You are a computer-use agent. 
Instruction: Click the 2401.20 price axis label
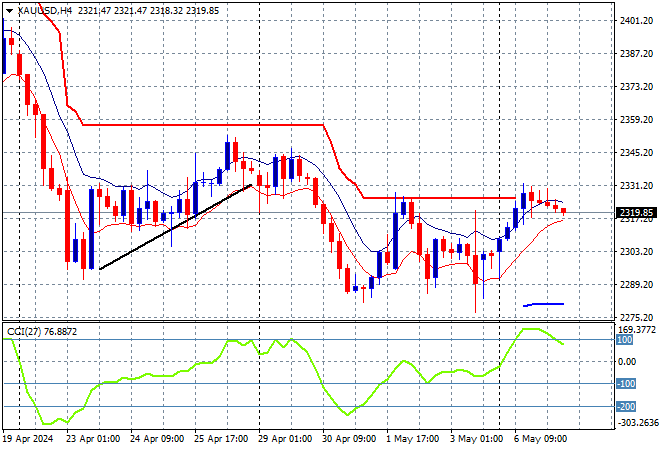pos(636,20)
